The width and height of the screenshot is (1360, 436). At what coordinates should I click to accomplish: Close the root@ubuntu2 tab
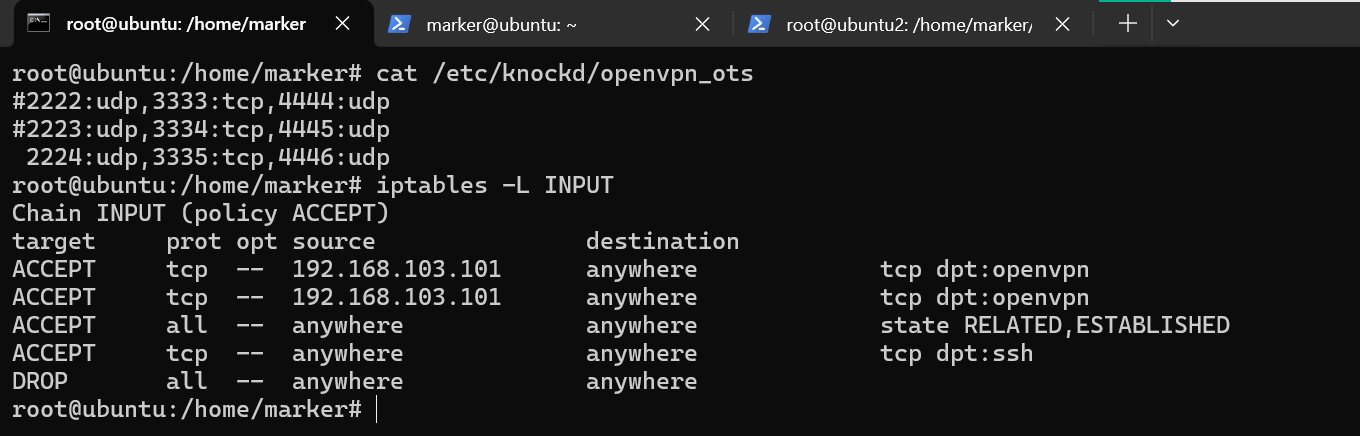pos(1062,24)
